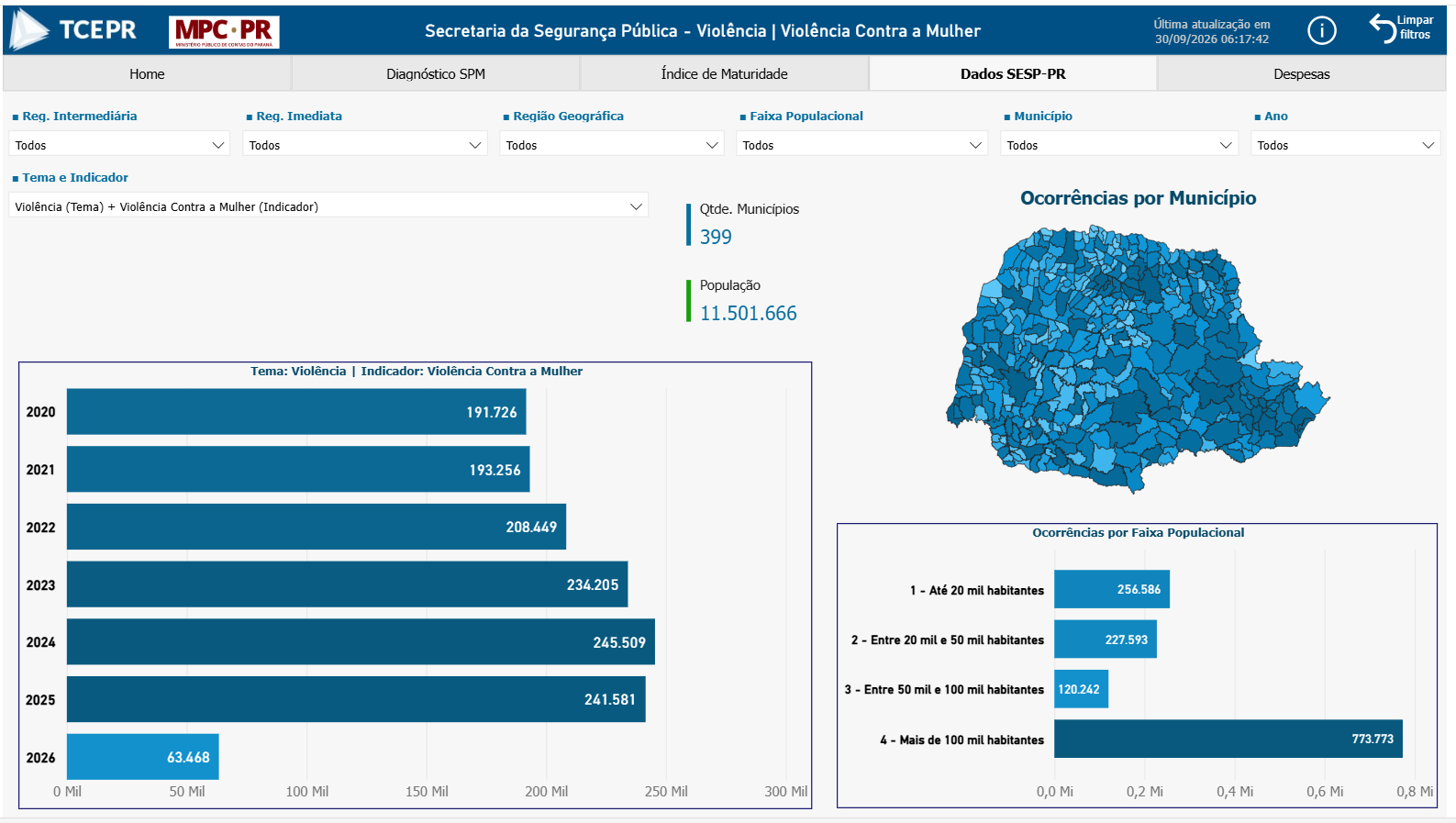Image resolution: width=1456 pixels, height=823 pixels.
Task: Open the Faixa Populacional filter dropdown
Action: coord(861,145)
